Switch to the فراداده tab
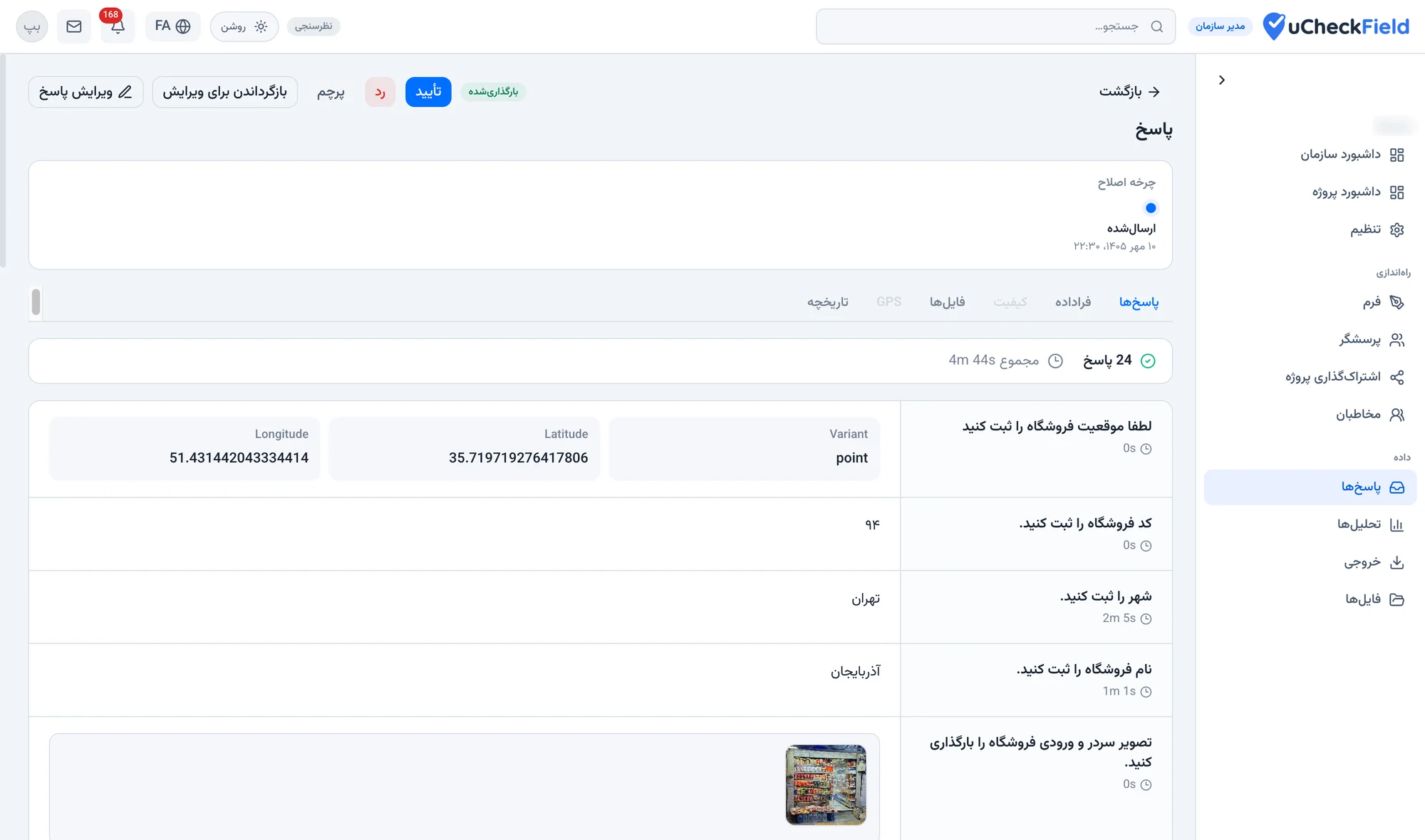The width and height of the screenshot is (1425, 840). 1073,302
